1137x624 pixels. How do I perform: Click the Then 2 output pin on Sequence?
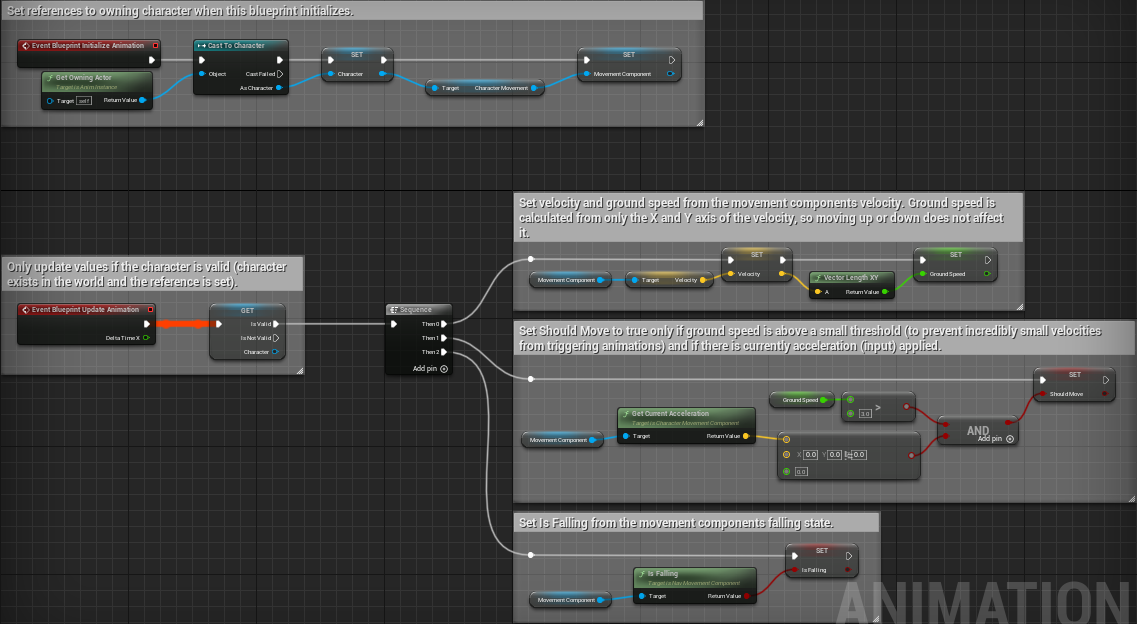(x=444, y=351)
